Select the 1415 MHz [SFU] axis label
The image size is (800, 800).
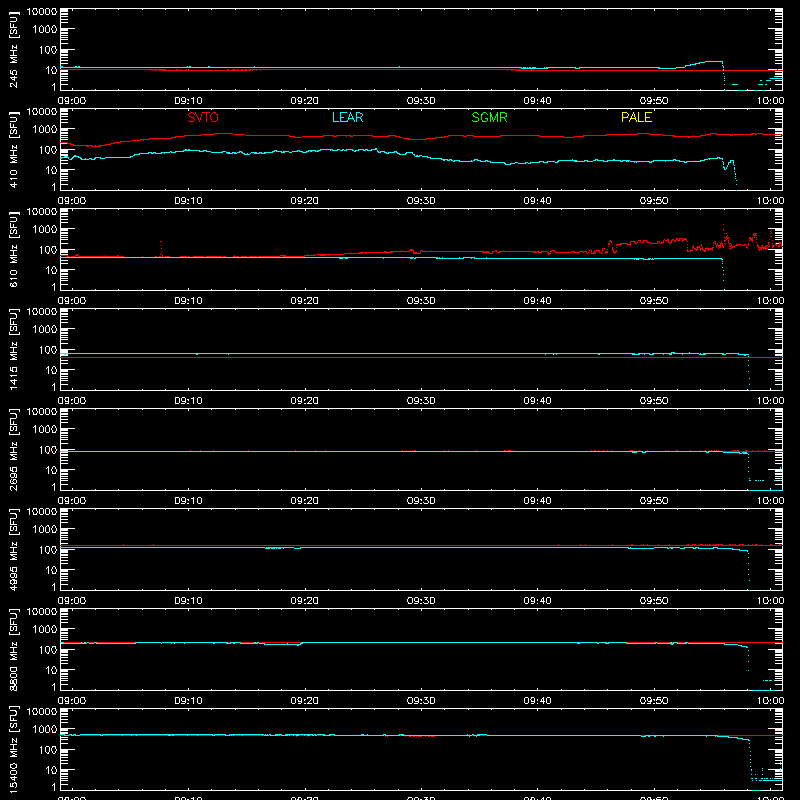coord(14,350)
